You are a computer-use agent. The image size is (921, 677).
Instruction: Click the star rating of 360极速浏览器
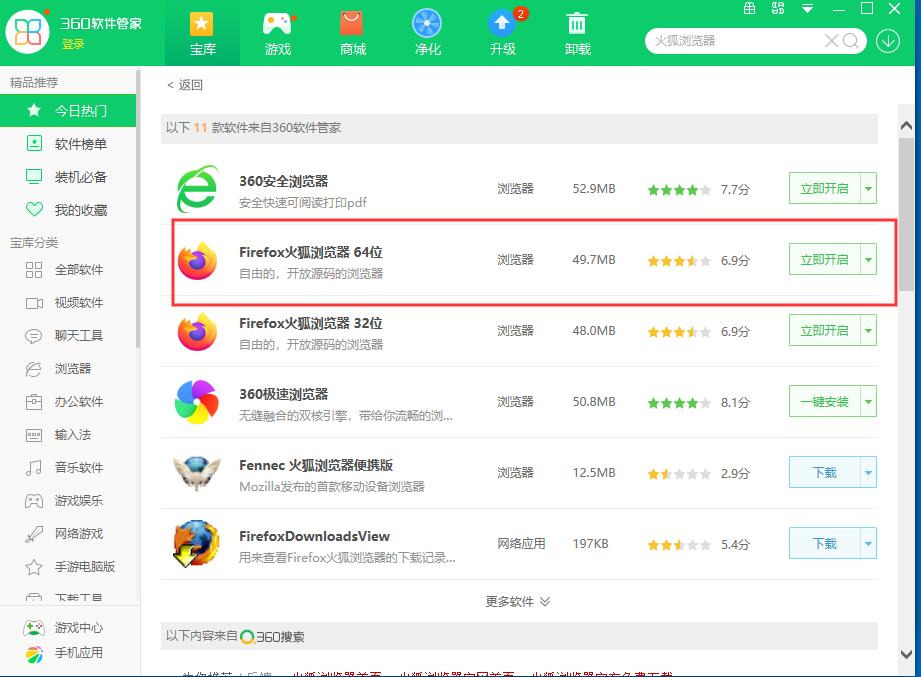coord(679,403)
